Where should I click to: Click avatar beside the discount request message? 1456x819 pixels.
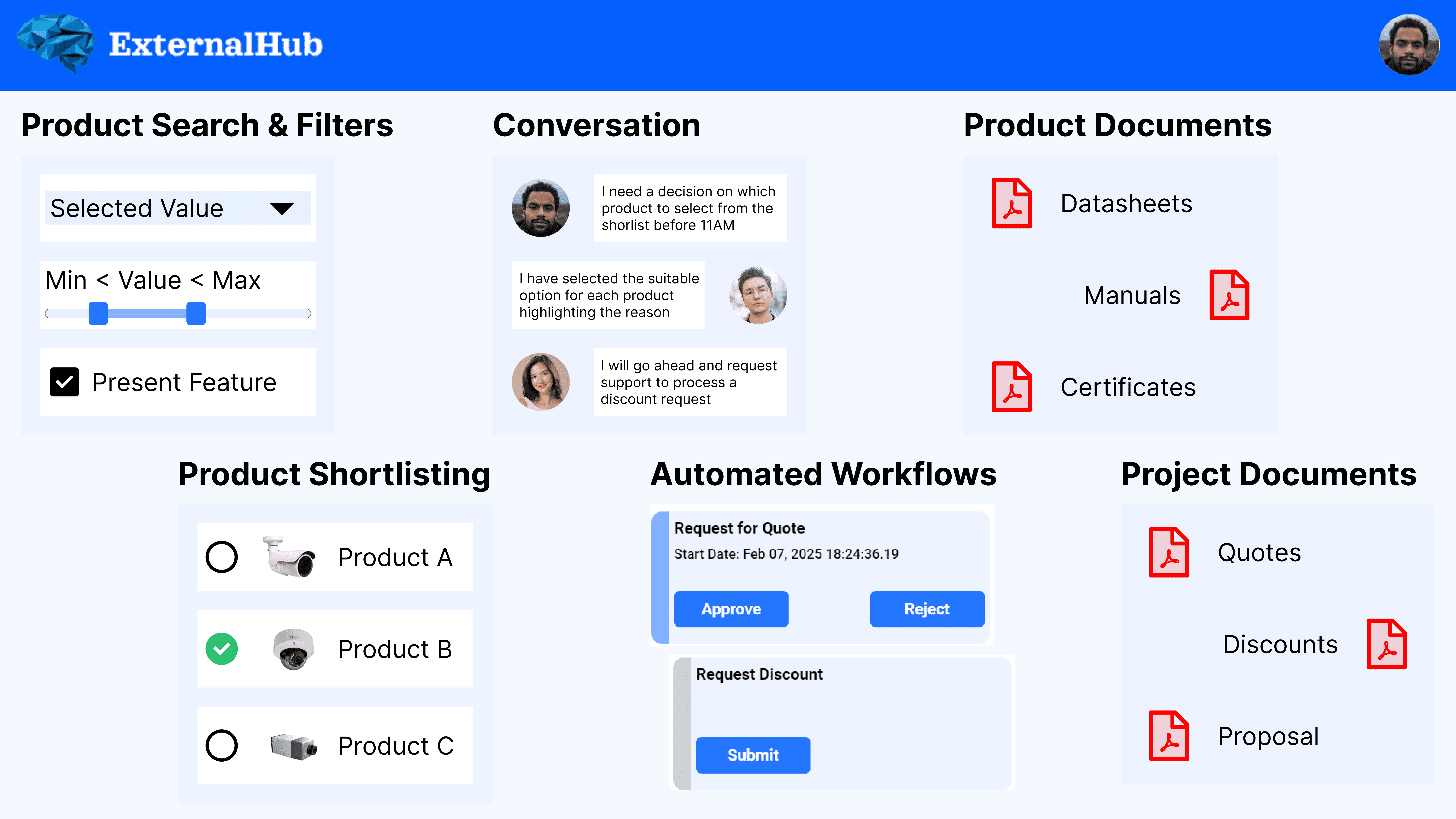coord(540,382)
